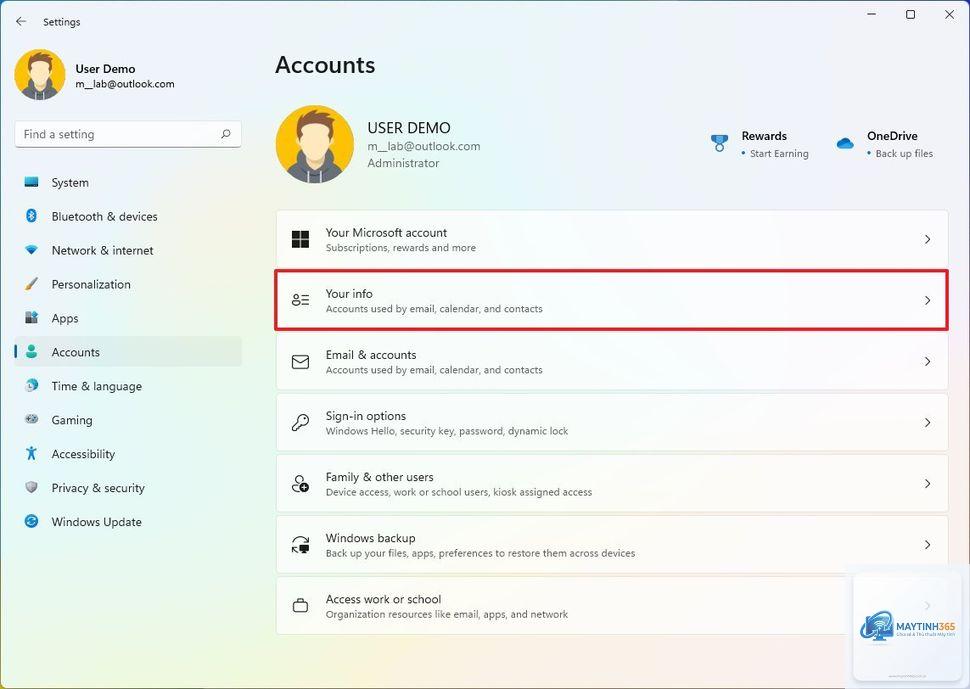Viewport: 970px width, 689px height.
Task: Open Windows backup title
Action: [370, 538]
